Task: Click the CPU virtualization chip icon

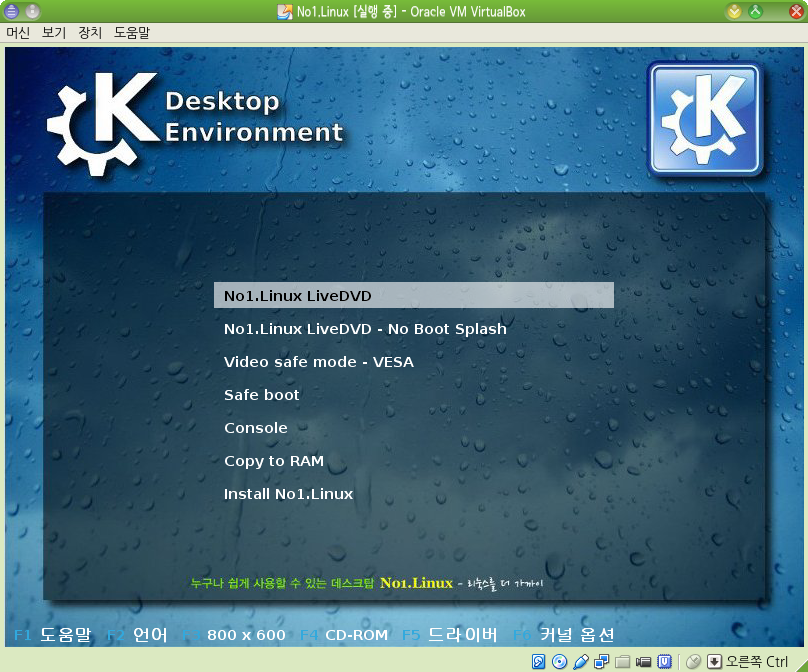Action: [664, 661]
